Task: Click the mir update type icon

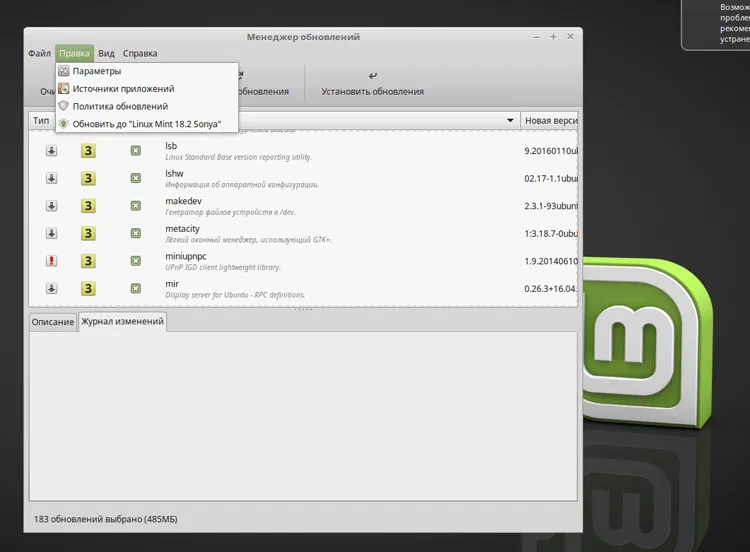Action: [x=51, y=288]
